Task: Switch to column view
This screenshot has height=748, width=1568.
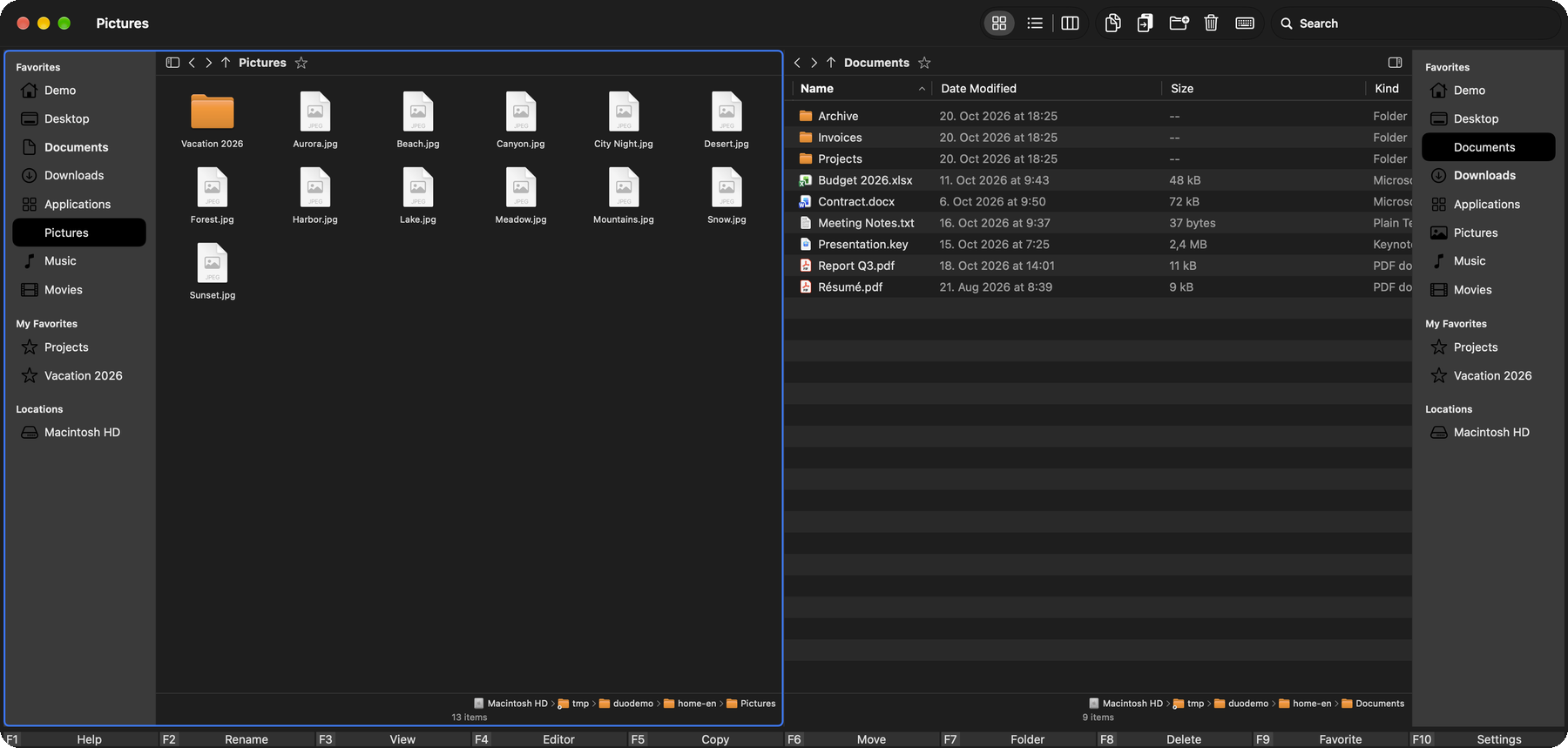Action: (1070, 24)
